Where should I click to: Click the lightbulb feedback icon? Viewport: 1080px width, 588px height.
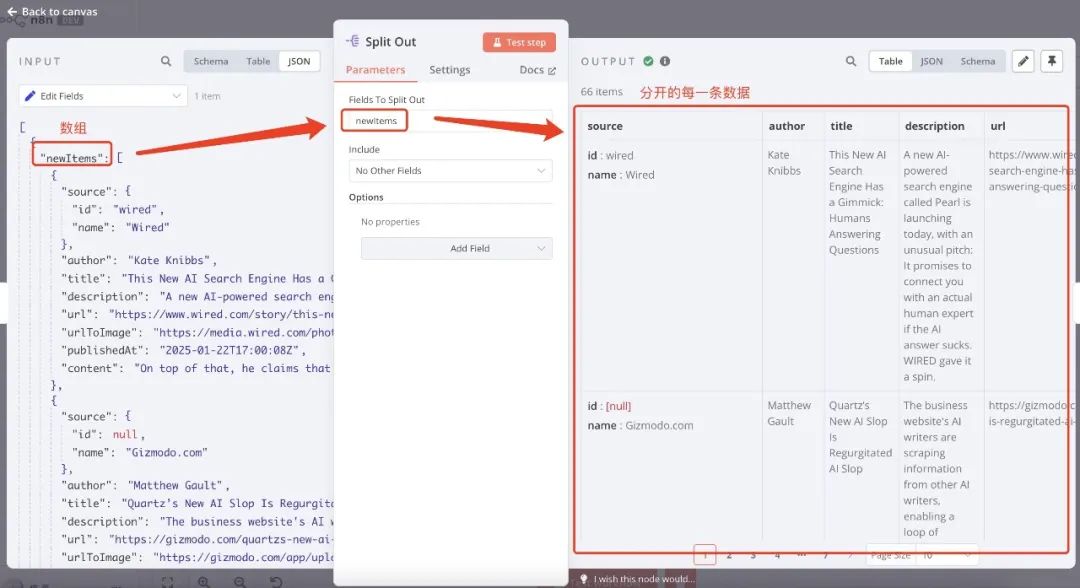tap(584, 578)
